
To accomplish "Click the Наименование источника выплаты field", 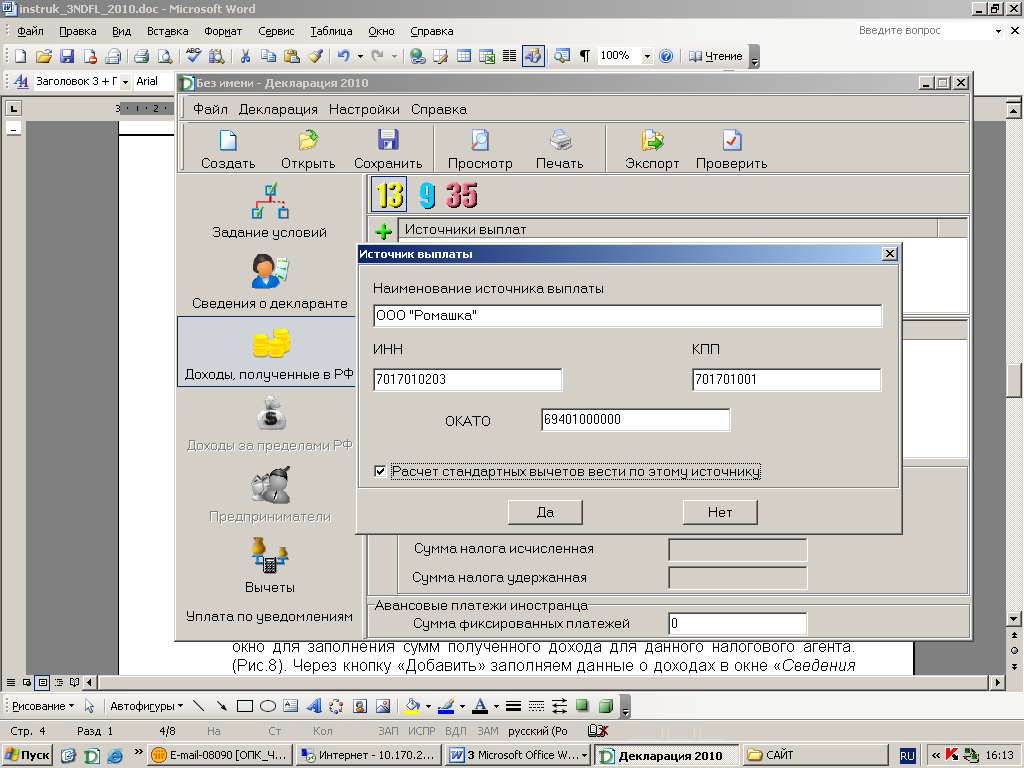I will [x=628, y=315].
